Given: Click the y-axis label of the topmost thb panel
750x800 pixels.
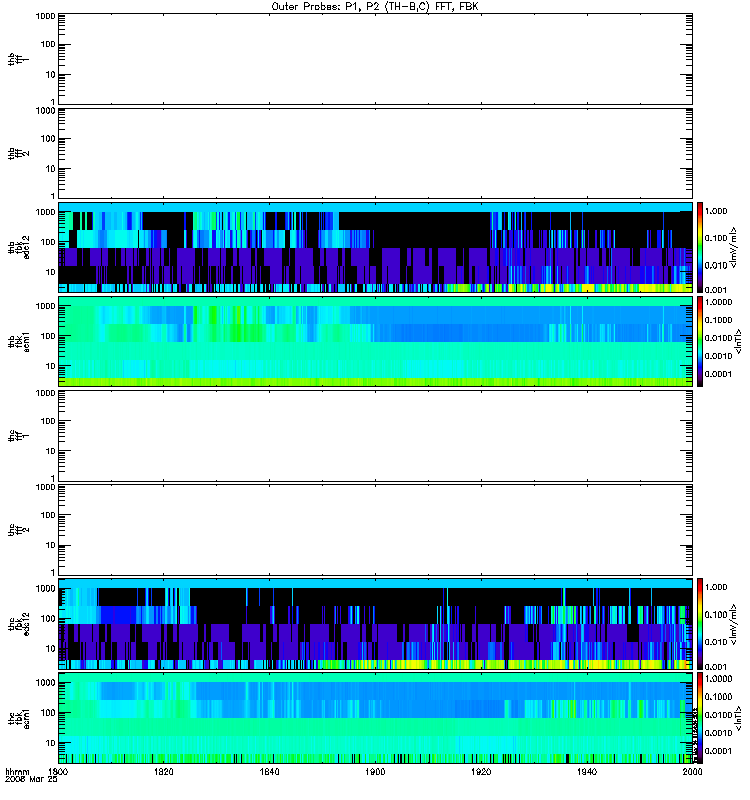Looking at the screenshot, I should tap(18, 59).
